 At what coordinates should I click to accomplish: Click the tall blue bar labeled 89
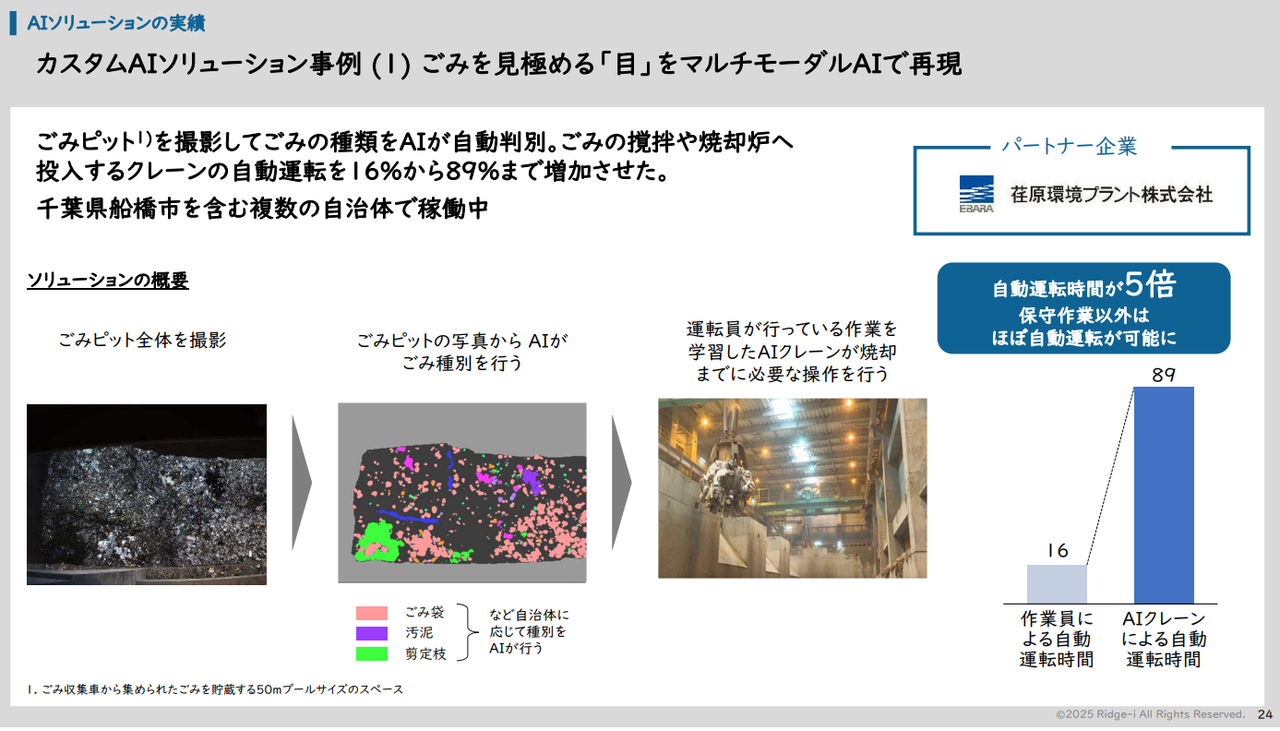tap(1164, 495)
